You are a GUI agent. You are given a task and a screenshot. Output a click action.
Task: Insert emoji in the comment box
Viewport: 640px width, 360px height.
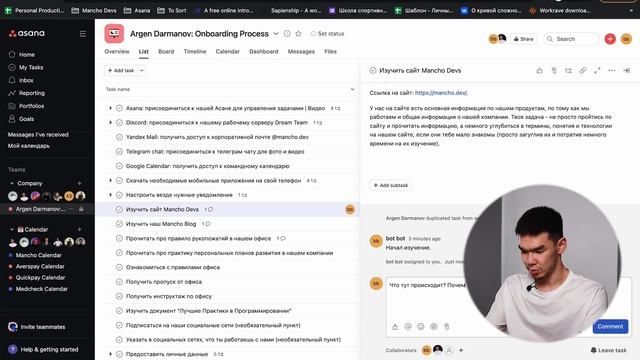click(x=421, y=326)
